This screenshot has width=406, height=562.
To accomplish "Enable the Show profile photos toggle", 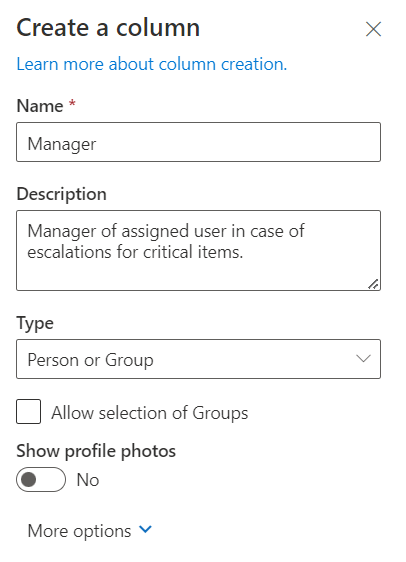I will (41, 480).
